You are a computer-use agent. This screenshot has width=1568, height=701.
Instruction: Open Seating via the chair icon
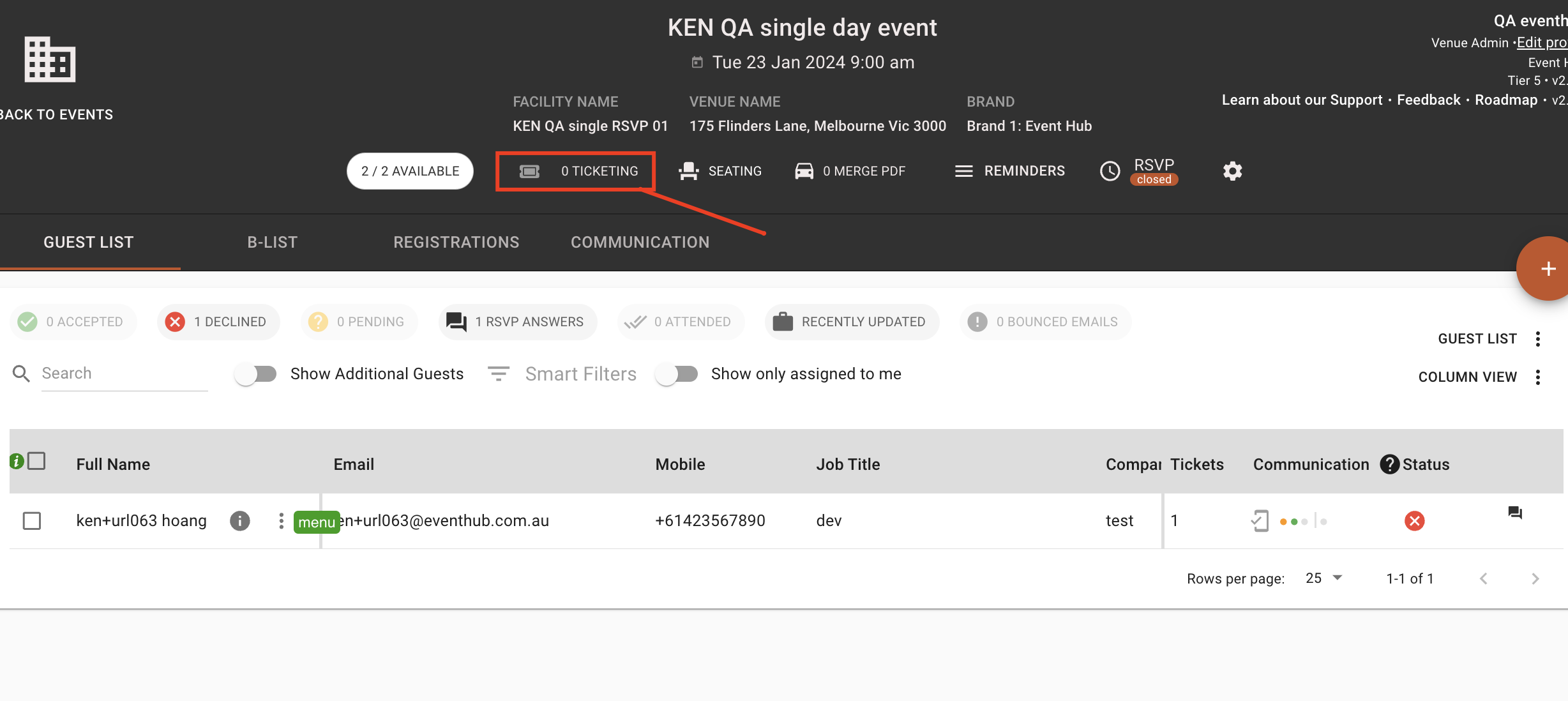(x=688, y=171)
